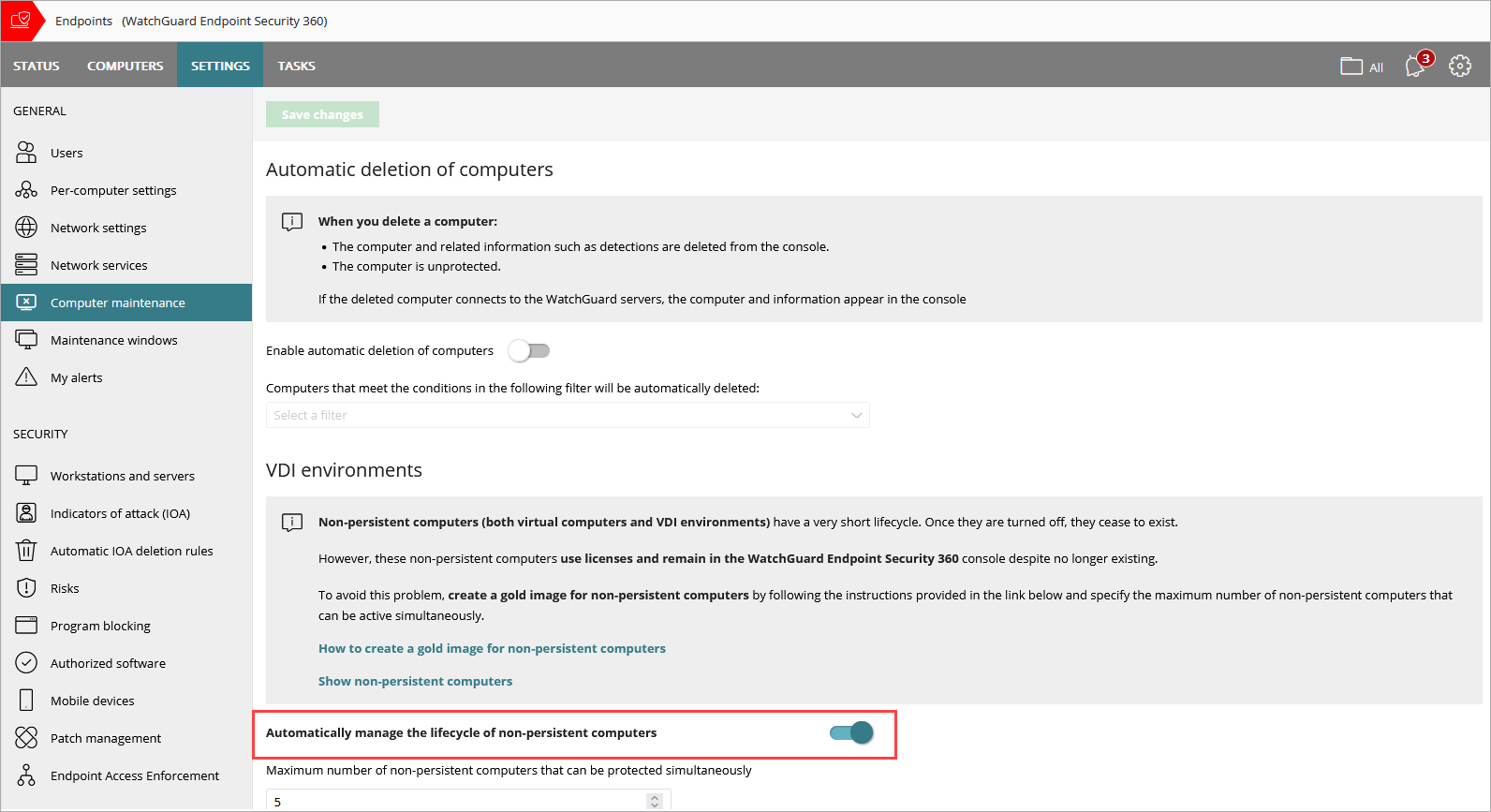
Task: Switch to the STATUS tab
Action: pos(37,66)
